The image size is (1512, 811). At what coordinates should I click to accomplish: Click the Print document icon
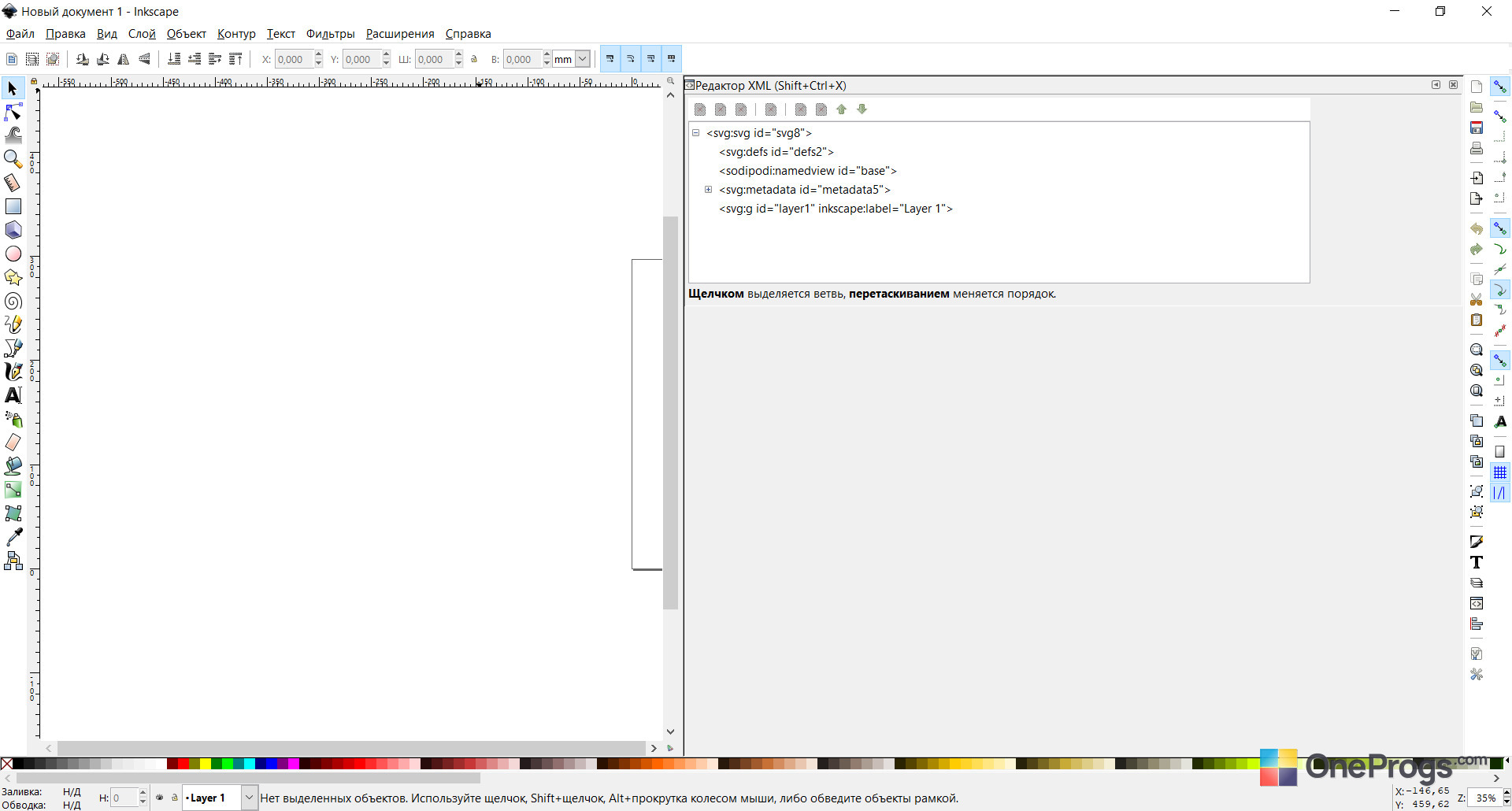click(x=1477, y=148)
